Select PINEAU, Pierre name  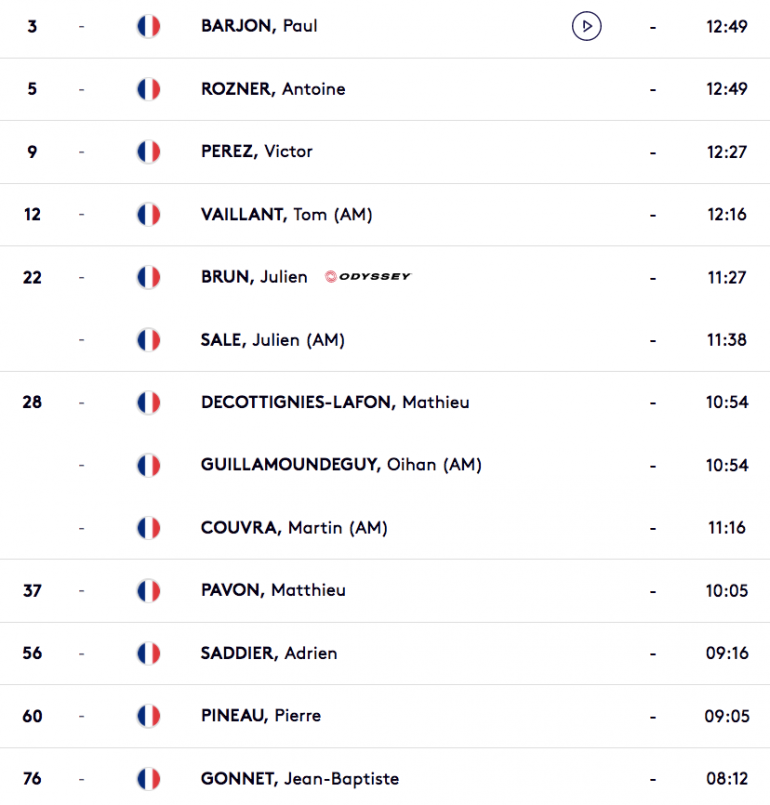(x=261, y=716)
